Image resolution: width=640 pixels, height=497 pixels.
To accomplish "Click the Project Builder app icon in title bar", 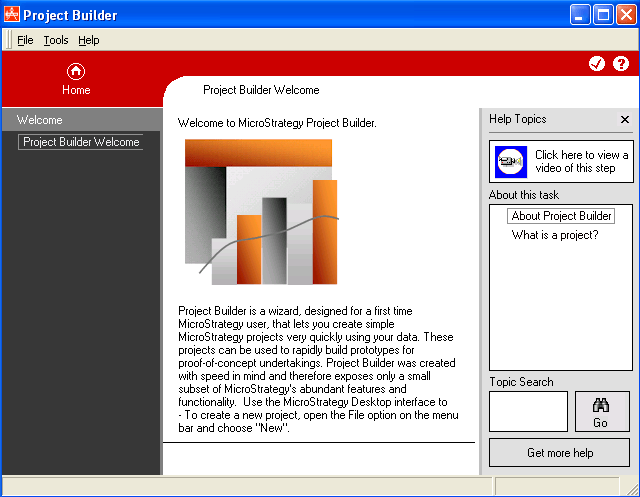I will [11, 14].
